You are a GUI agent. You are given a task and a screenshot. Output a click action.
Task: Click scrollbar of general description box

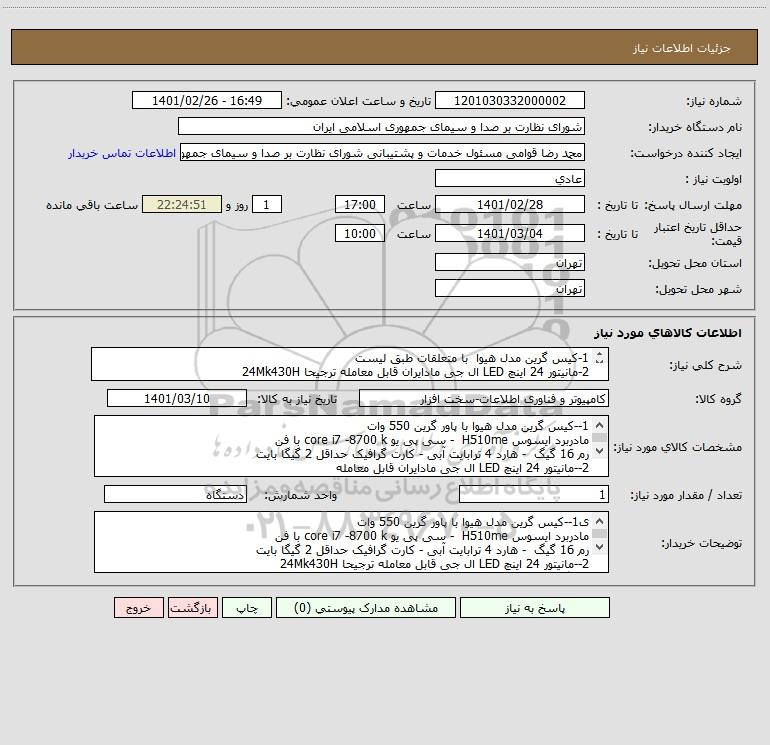(599, 358)
